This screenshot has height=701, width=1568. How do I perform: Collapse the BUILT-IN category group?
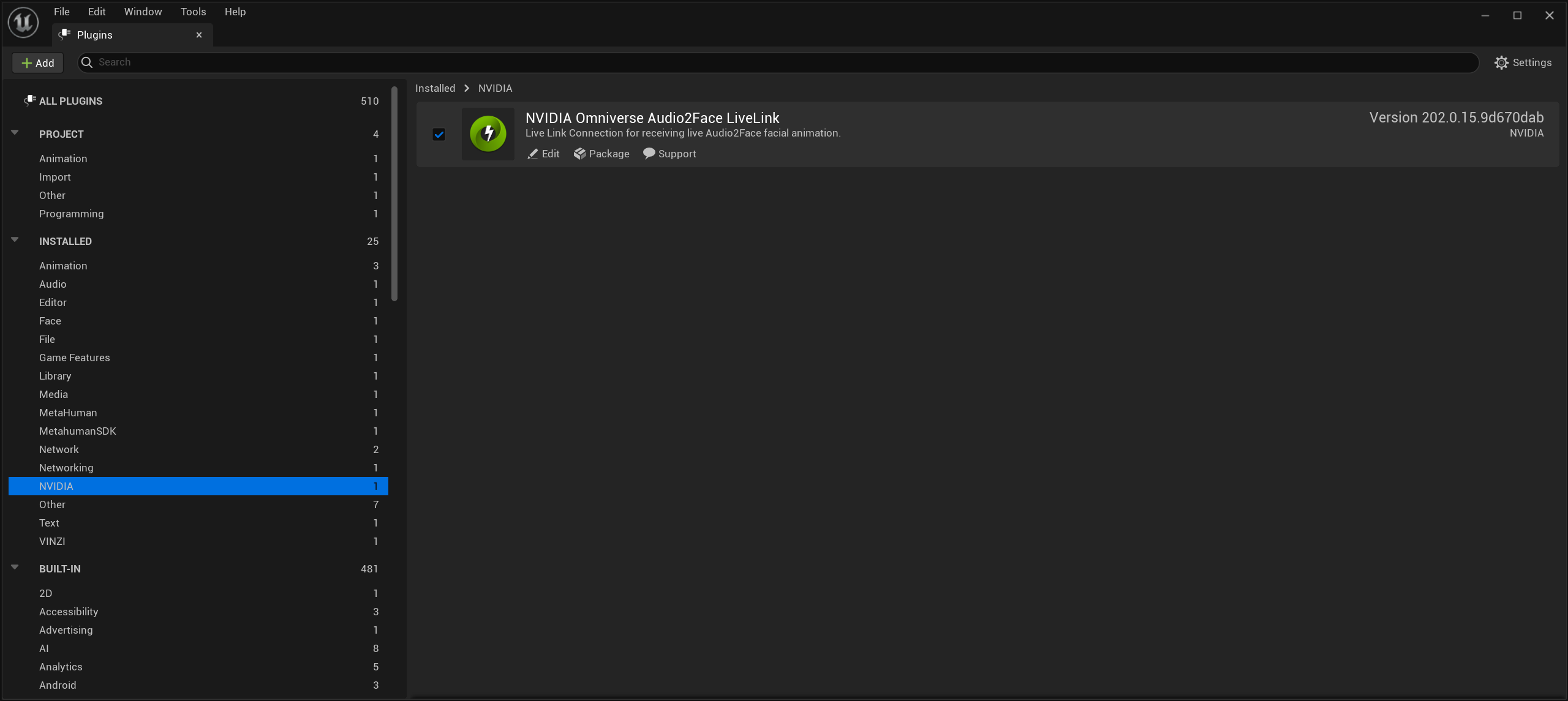pyautogui.click(x=15, y=568)
